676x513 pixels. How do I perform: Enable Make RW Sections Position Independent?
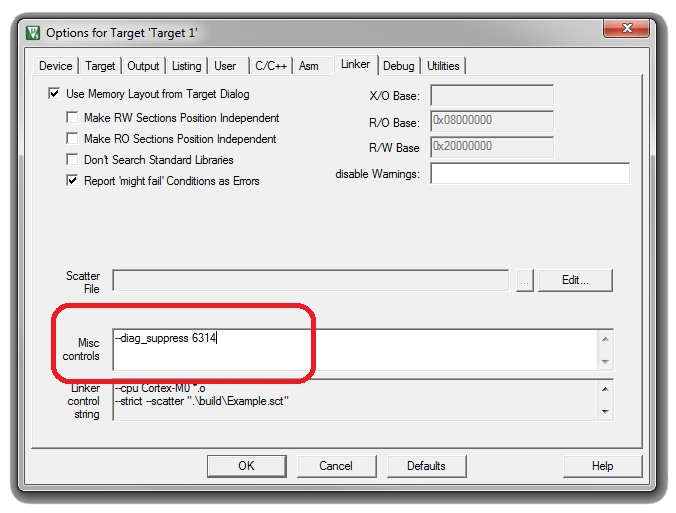point(72,117)
